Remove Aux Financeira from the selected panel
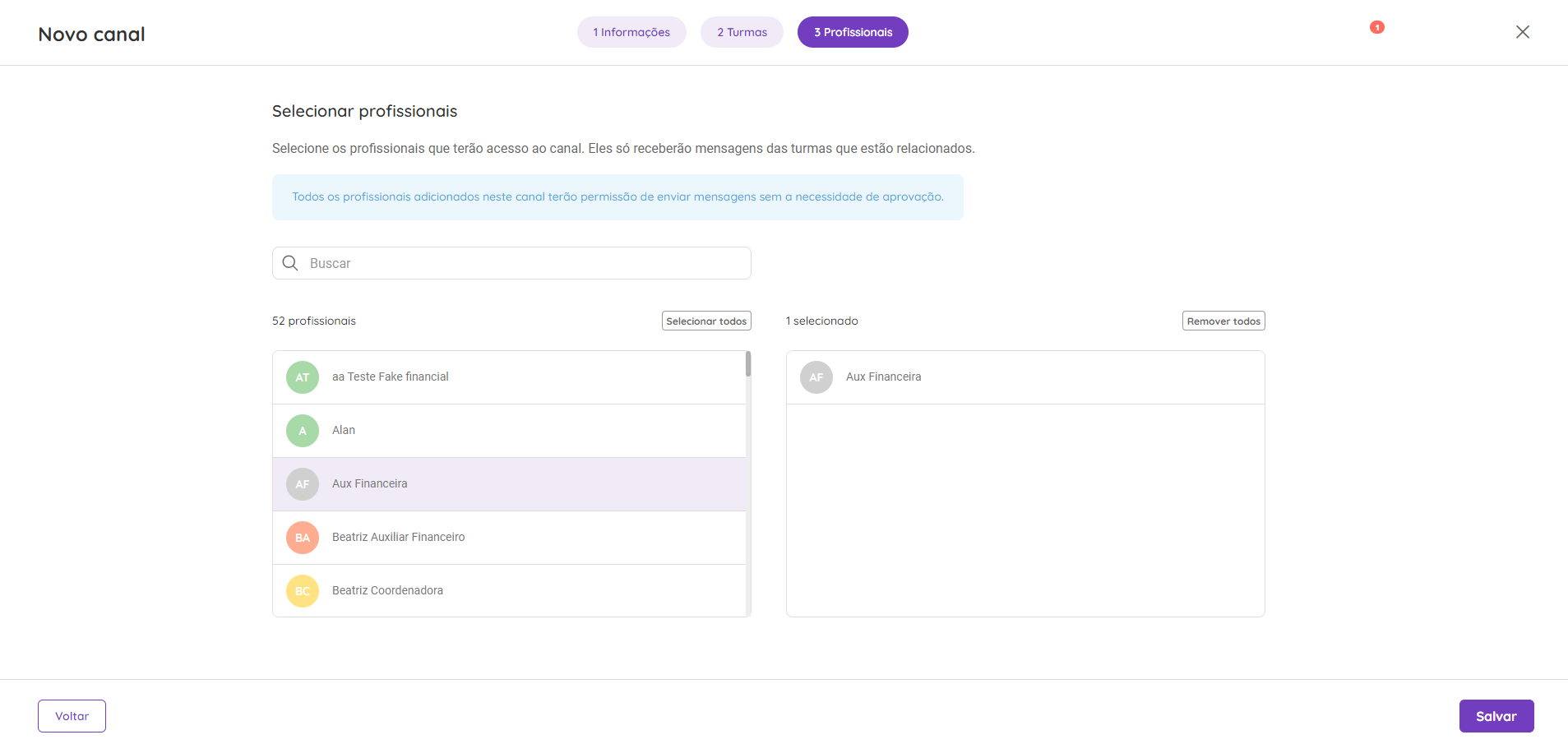Viewport: 1568px width, 744px height. [x=1025, y=377]
